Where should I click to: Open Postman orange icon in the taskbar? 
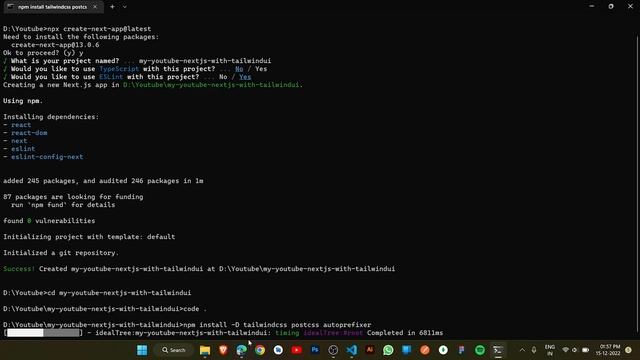click(x=425, y=350)
